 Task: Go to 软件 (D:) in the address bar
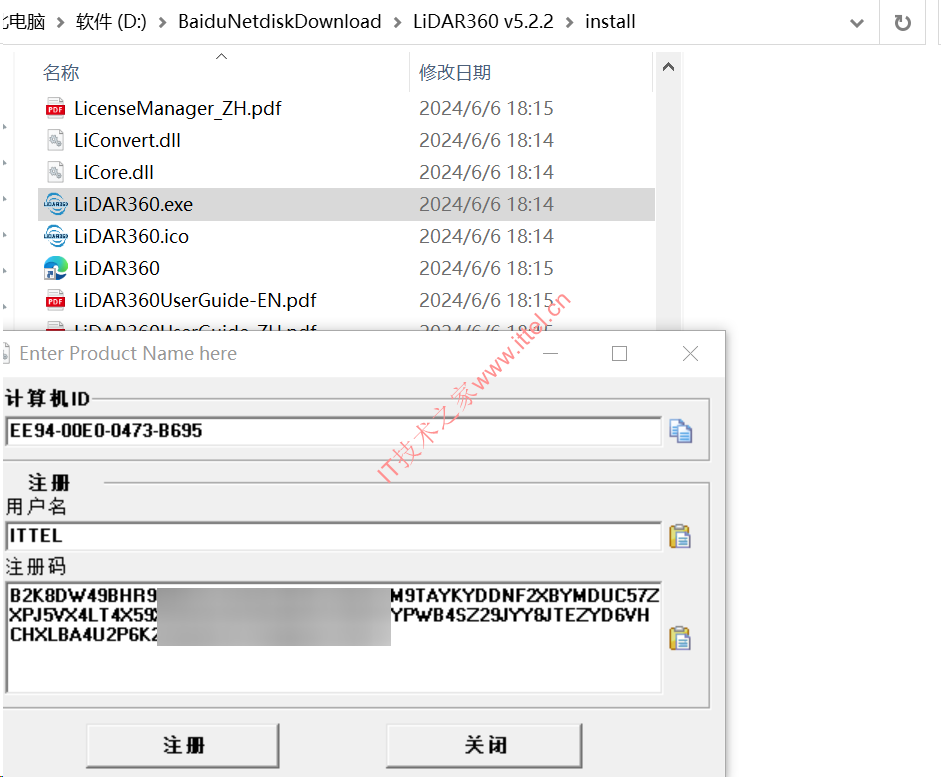tap(111, 22)
